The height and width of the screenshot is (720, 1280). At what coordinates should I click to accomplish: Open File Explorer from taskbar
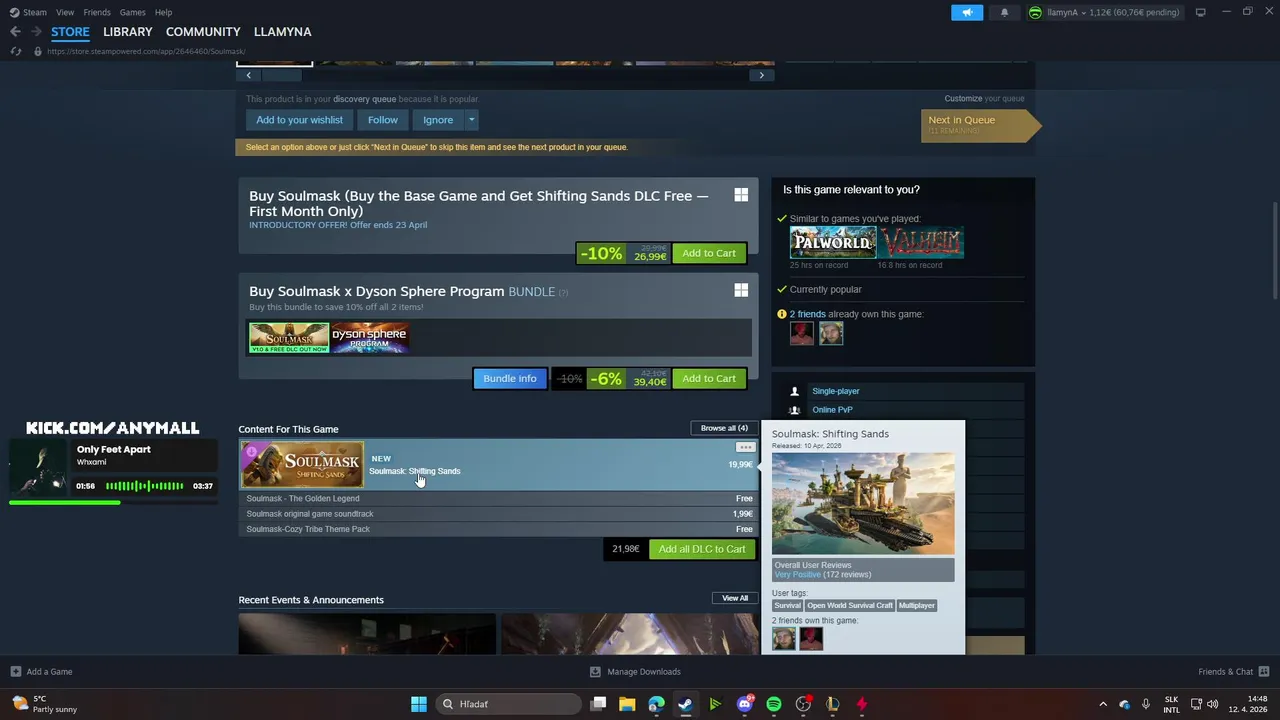[x=627, y=704]
